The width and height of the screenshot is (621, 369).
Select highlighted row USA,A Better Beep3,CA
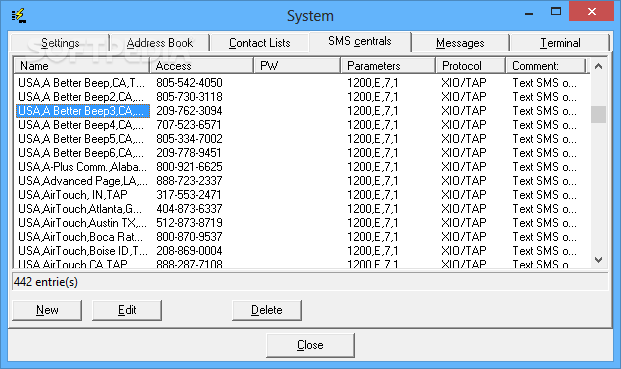pyautogui.click(x=303, y=111)
